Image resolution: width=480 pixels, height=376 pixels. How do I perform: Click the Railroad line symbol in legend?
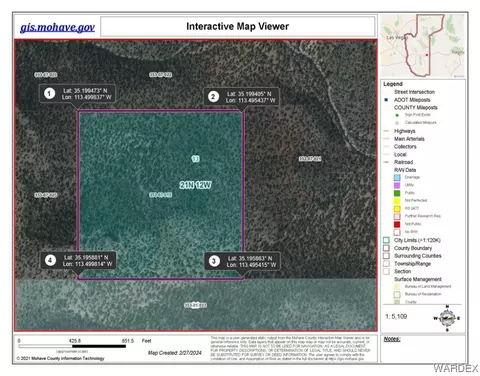point(386,162)
